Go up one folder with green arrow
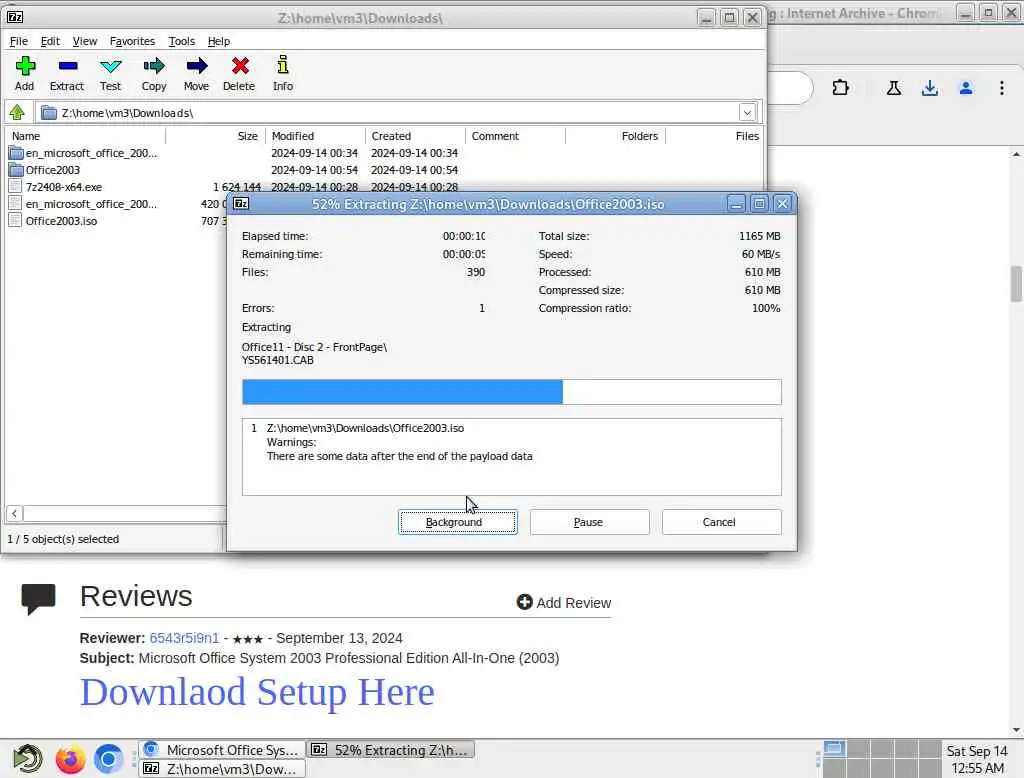The height and width of the screenshot is (778, 1024). (x=17, y=112)
